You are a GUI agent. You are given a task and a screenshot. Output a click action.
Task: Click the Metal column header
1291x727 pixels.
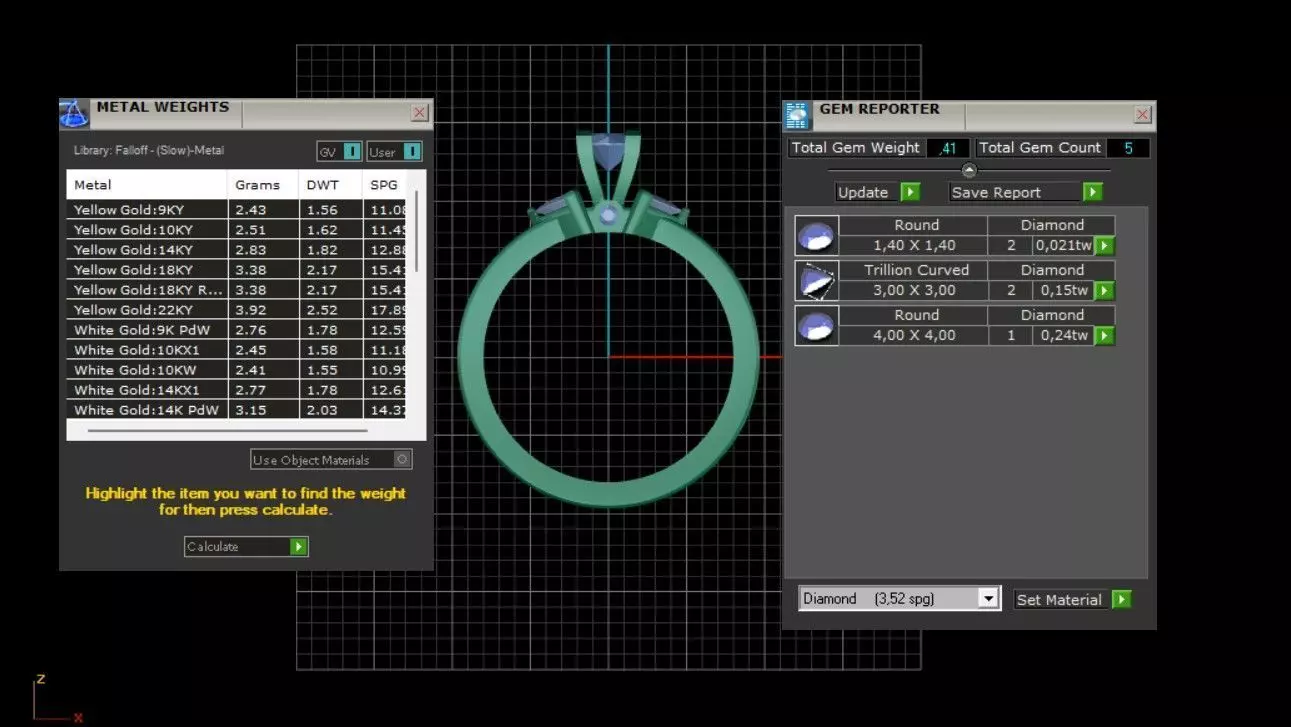(x=147, y=185)
